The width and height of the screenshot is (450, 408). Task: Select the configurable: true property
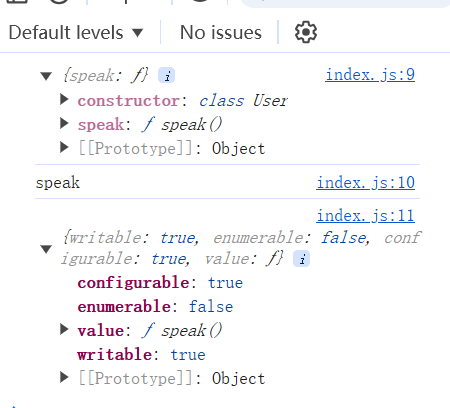click(160, 283)
